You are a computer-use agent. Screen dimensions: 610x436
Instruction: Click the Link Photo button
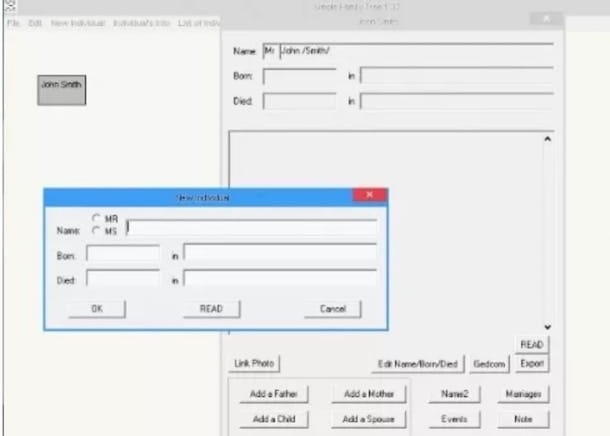(x=256, y=363)
